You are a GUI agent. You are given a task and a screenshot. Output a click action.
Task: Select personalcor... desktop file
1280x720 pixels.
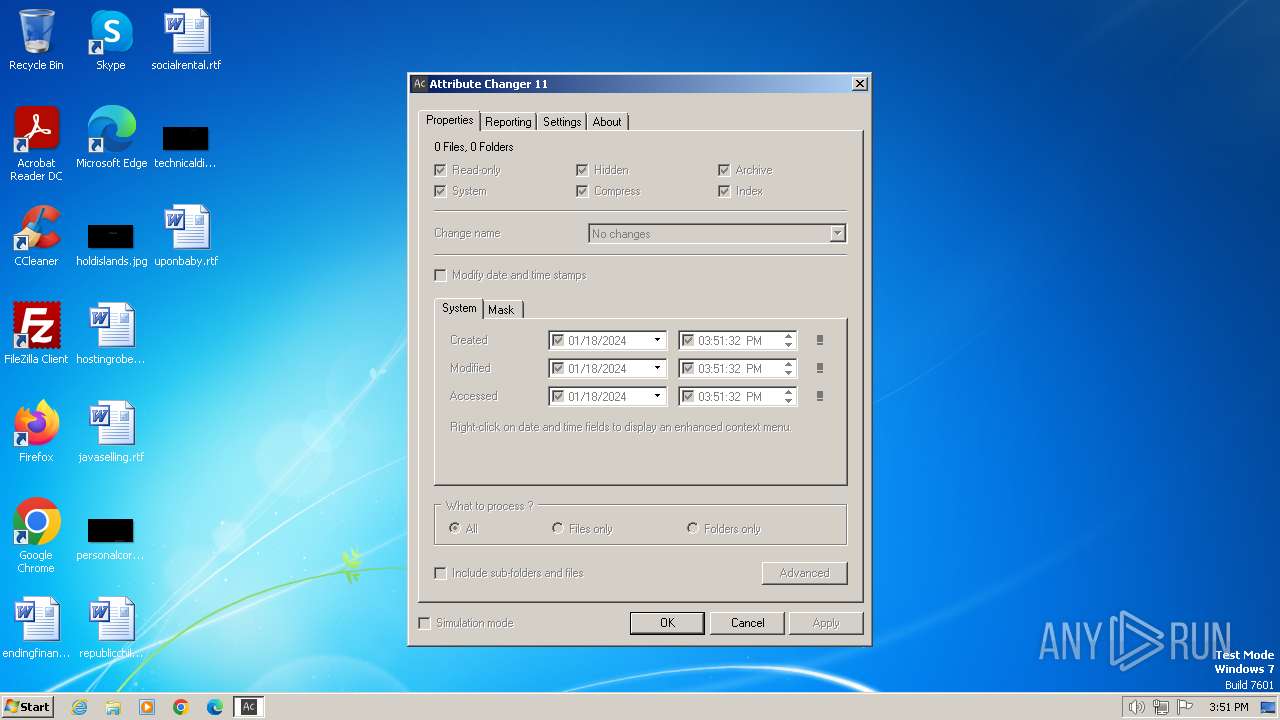point(110,538)
